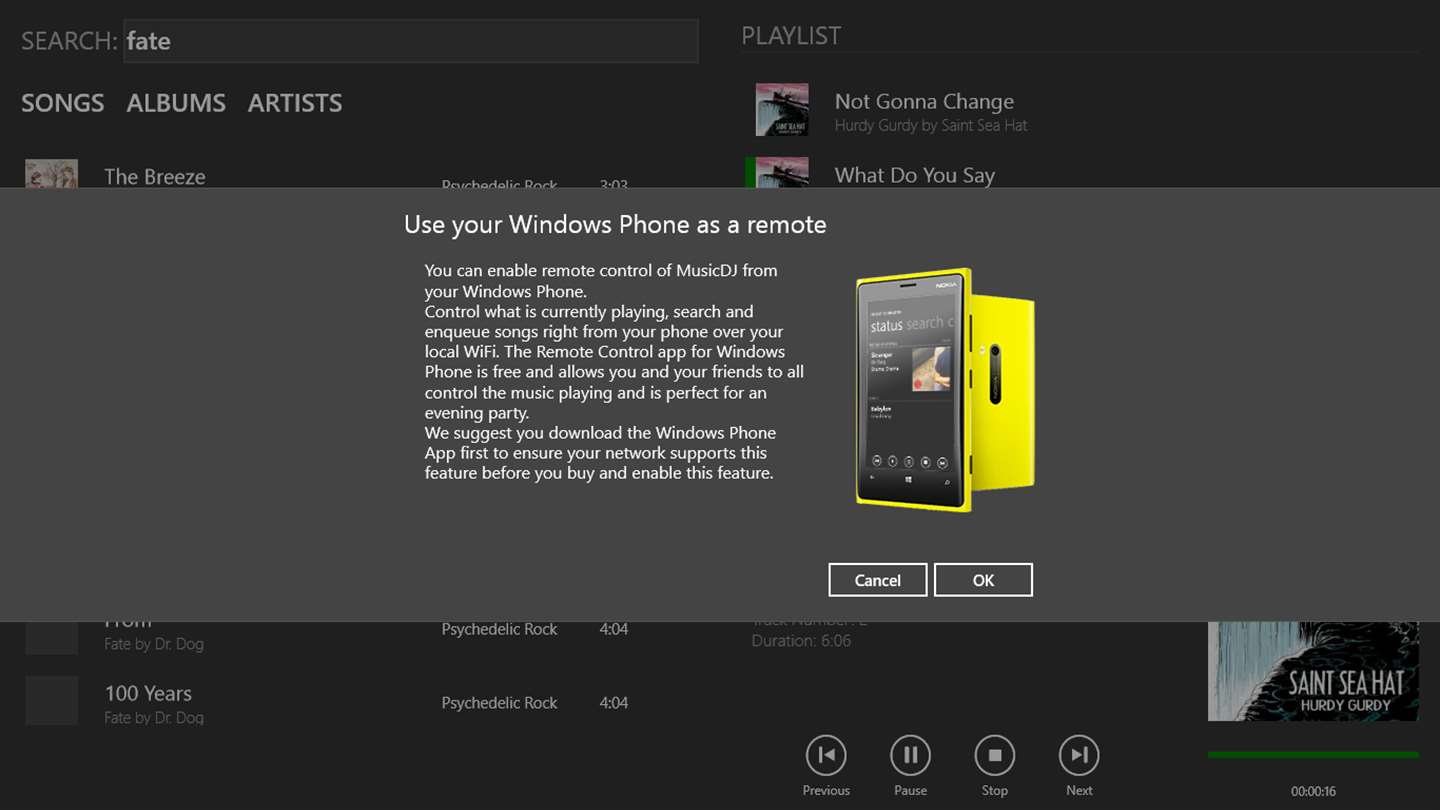Click the Saint Sea Hat now-playing cover
Image resolution: width=1440 pixels, height=810 pixels.
point(1313,671)
